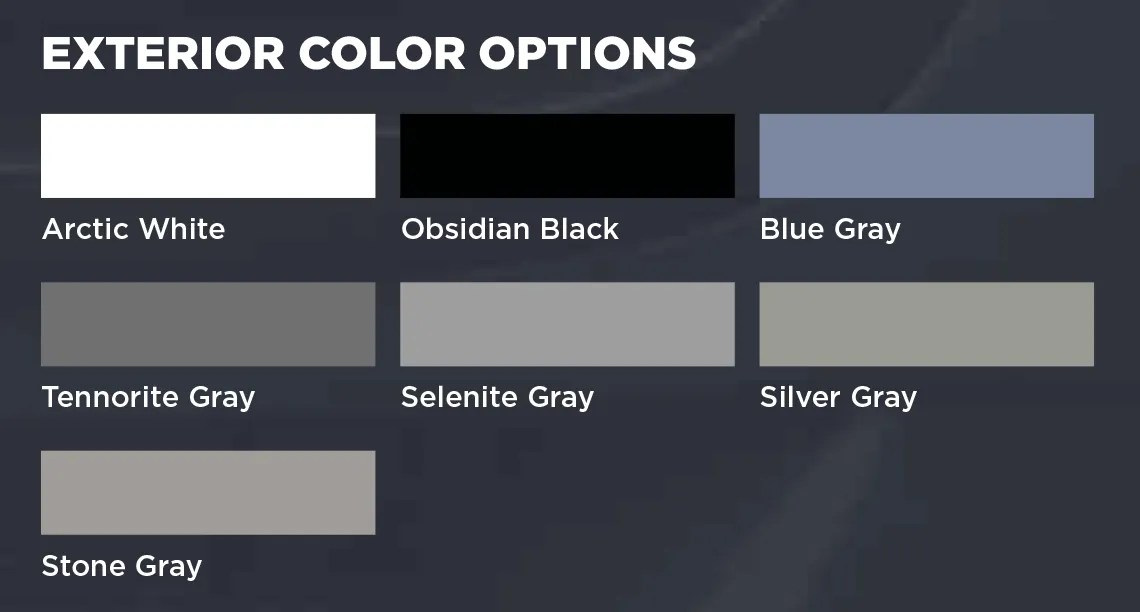Click the word "Tennorite" under the dark gray swatch
This screenshot has height=612, width=1140.
[100, 397]
